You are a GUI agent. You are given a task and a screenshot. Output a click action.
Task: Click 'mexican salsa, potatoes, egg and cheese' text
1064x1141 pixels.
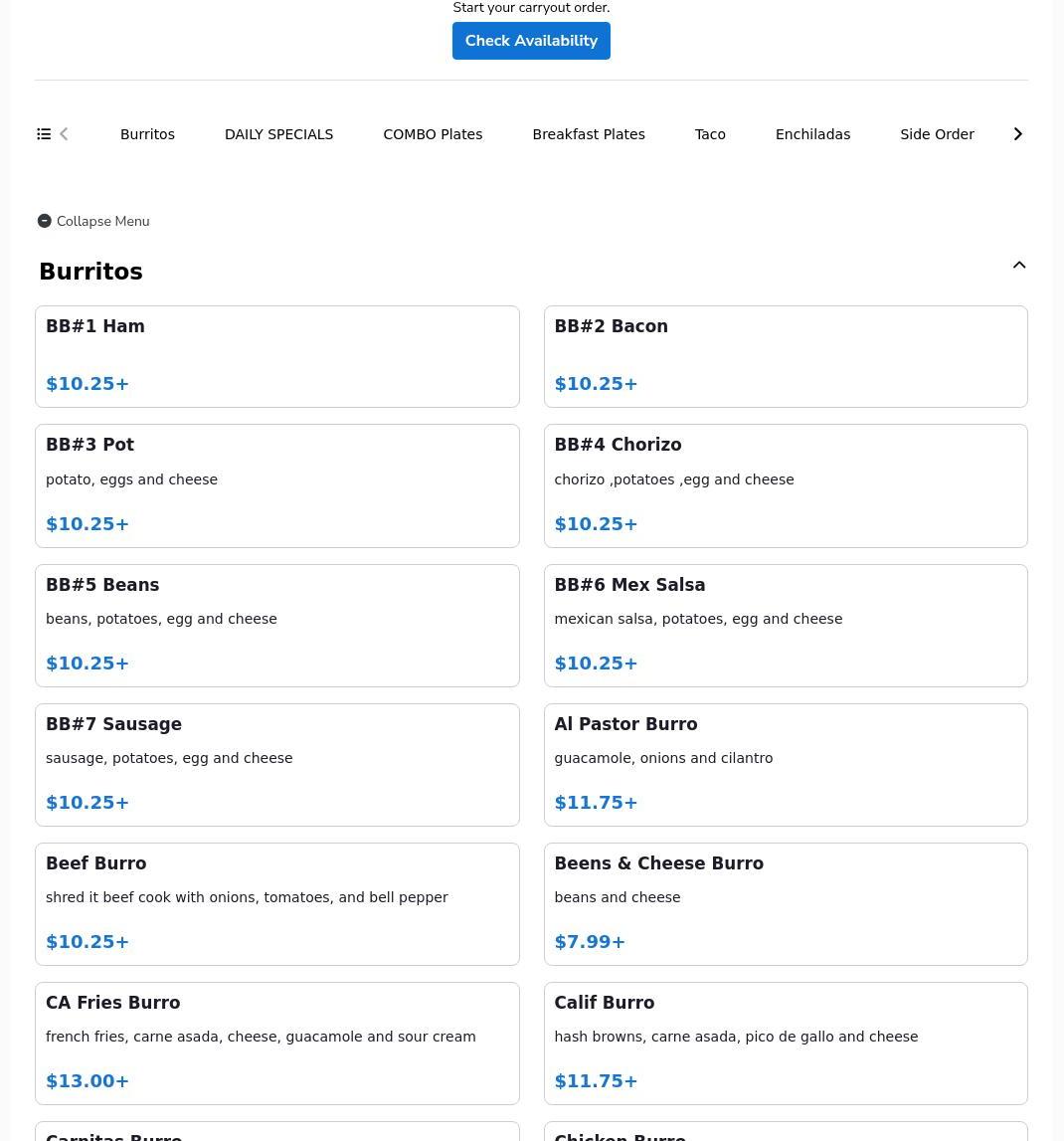698,620
